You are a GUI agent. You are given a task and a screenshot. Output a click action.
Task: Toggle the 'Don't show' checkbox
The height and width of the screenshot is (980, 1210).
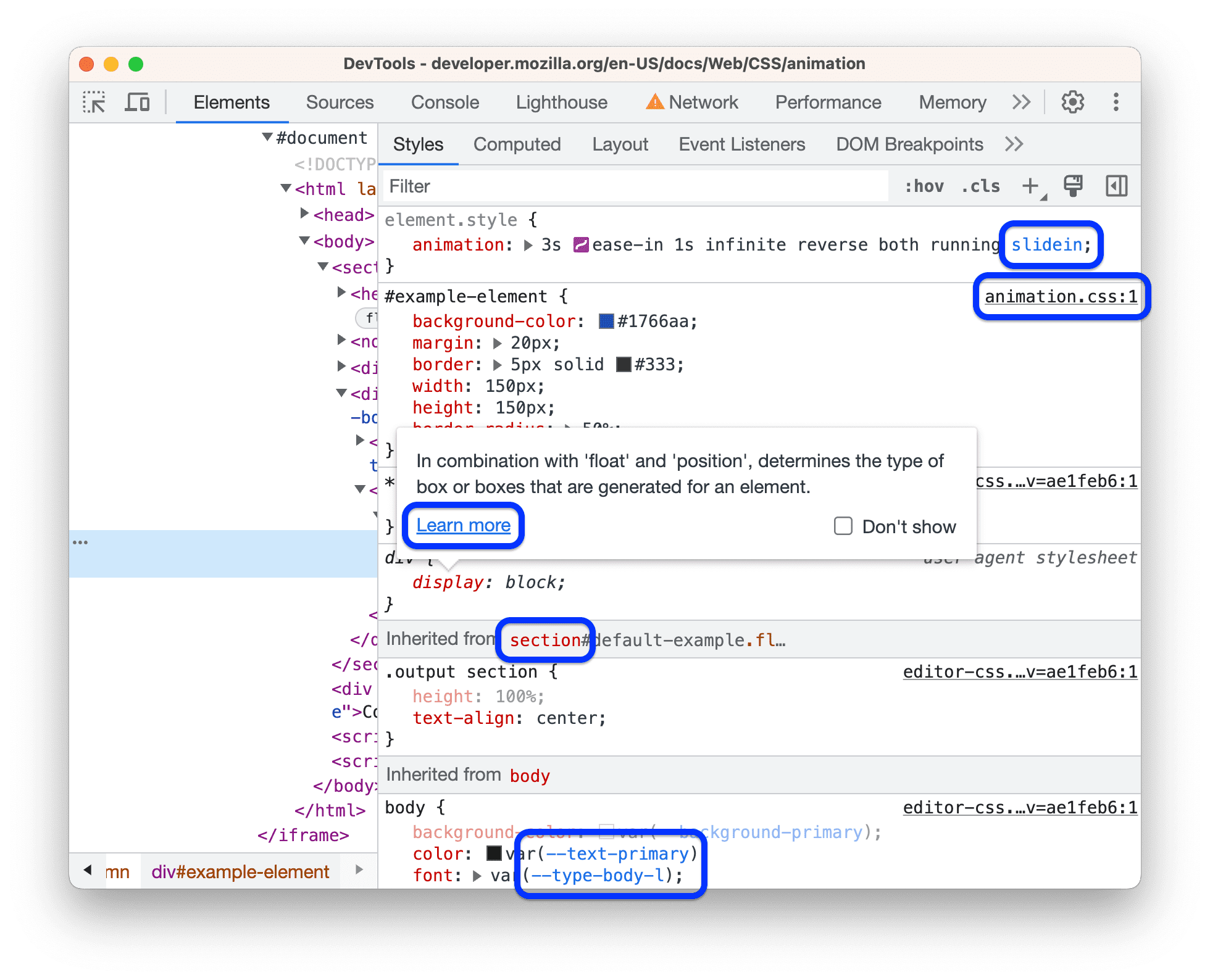(841, 524)
